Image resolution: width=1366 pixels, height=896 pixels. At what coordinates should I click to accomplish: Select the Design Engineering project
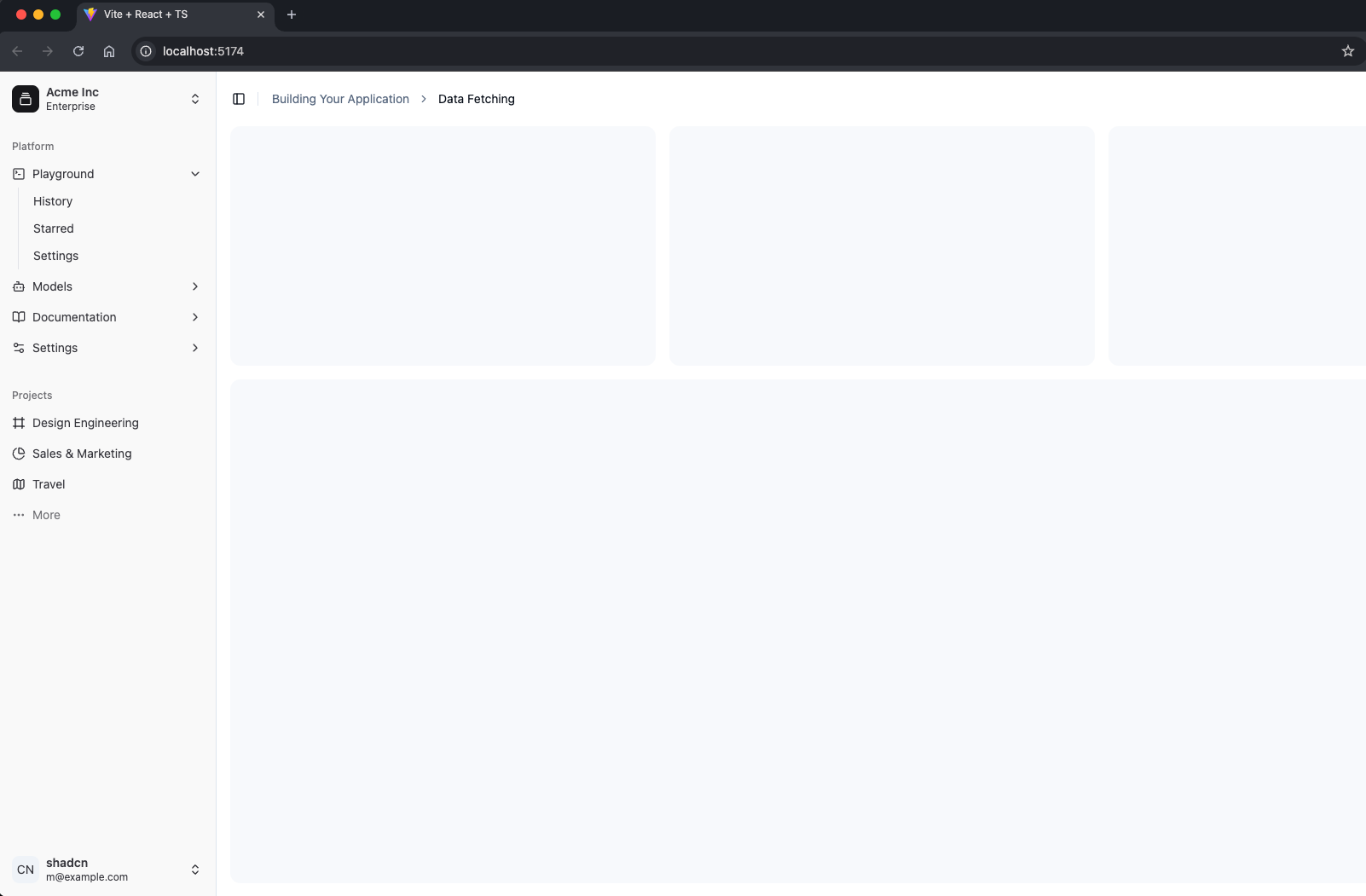[x=85, y=423]
